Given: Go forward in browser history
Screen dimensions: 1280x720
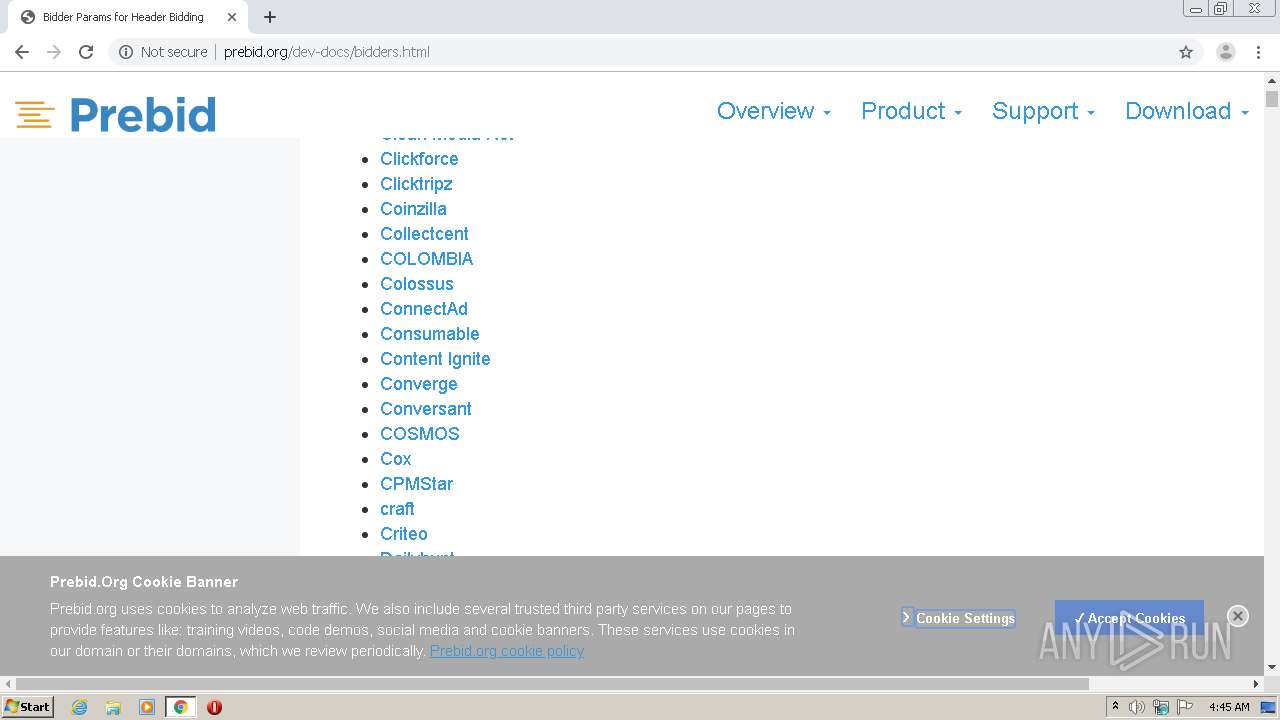Looking at the screenshot, I should pyautogui.click(x=54, y=52).
